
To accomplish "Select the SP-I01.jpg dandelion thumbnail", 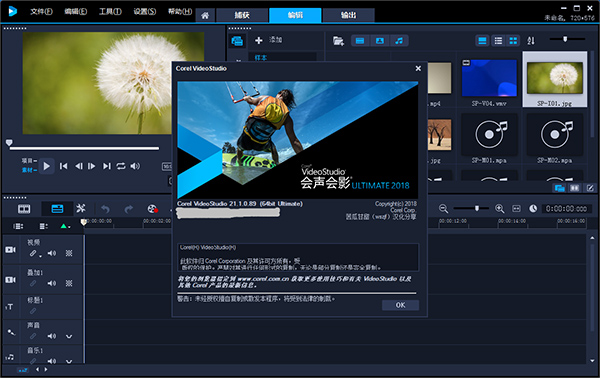I will click(x=555, y=78).
